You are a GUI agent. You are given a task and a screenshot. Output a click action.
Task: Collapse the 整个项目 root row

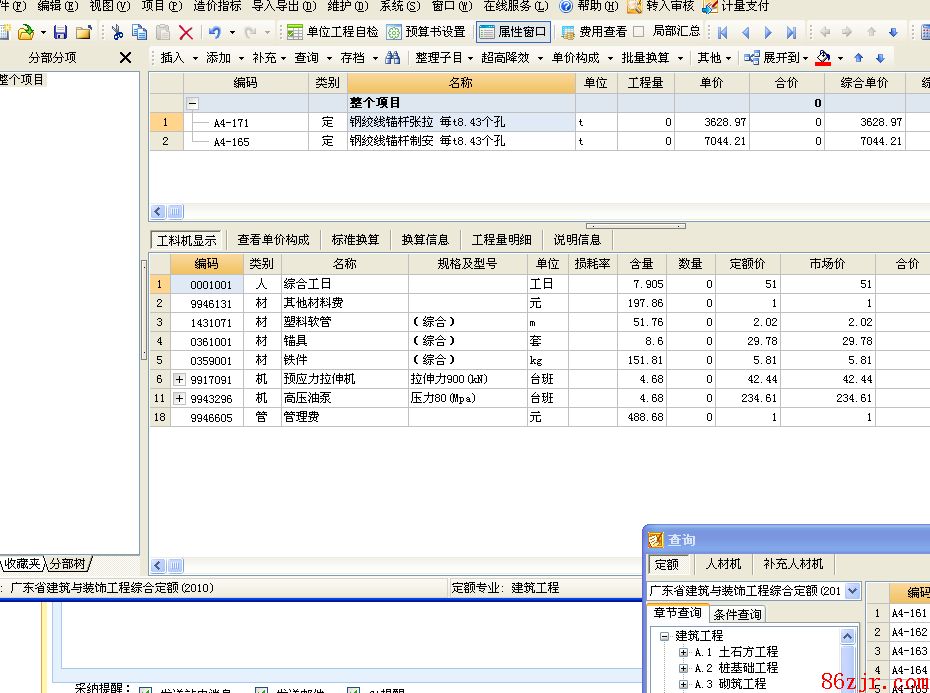pyautogui.click(x=193, y=103)
